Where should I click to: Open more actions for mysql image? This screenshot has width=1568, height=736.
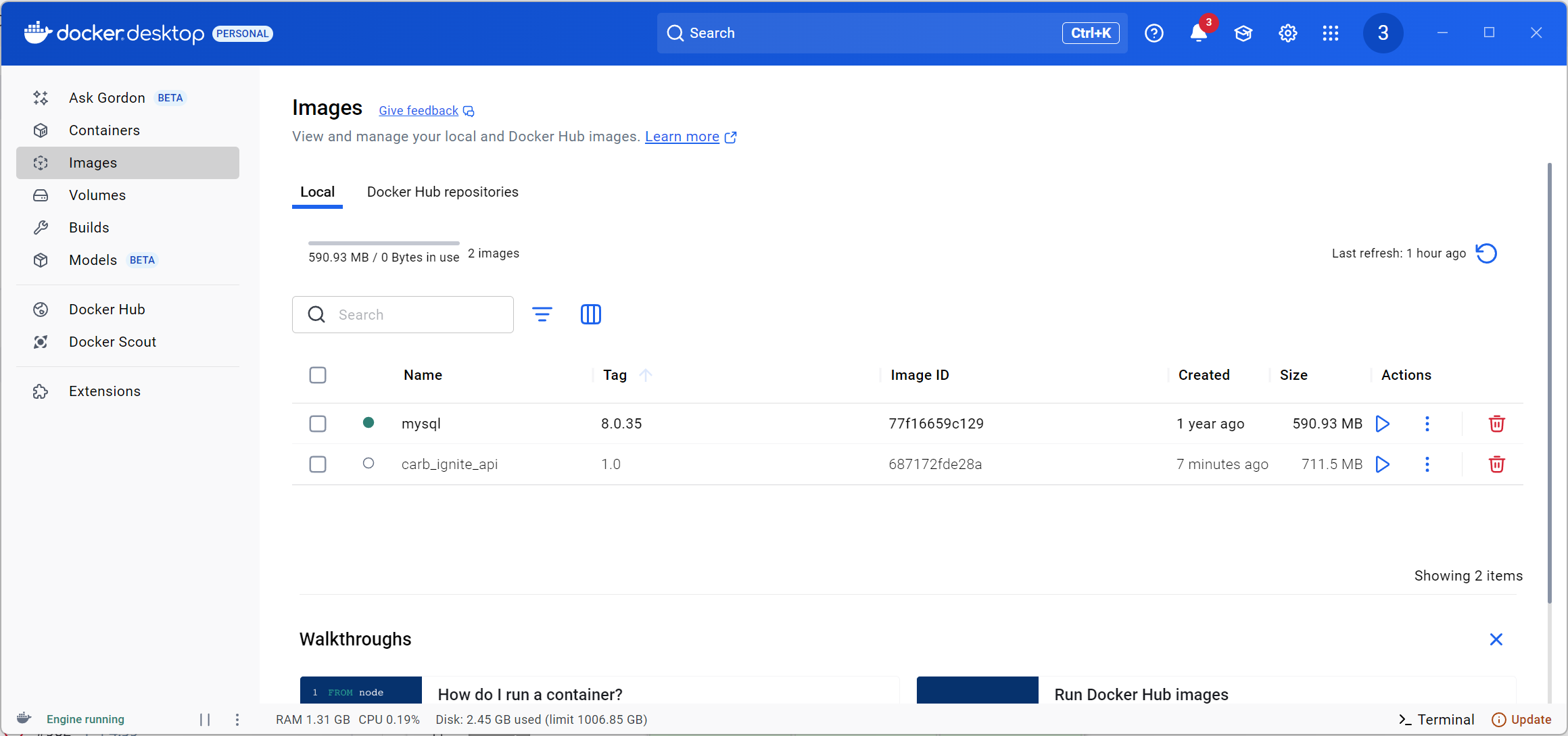click(1427, 424)
